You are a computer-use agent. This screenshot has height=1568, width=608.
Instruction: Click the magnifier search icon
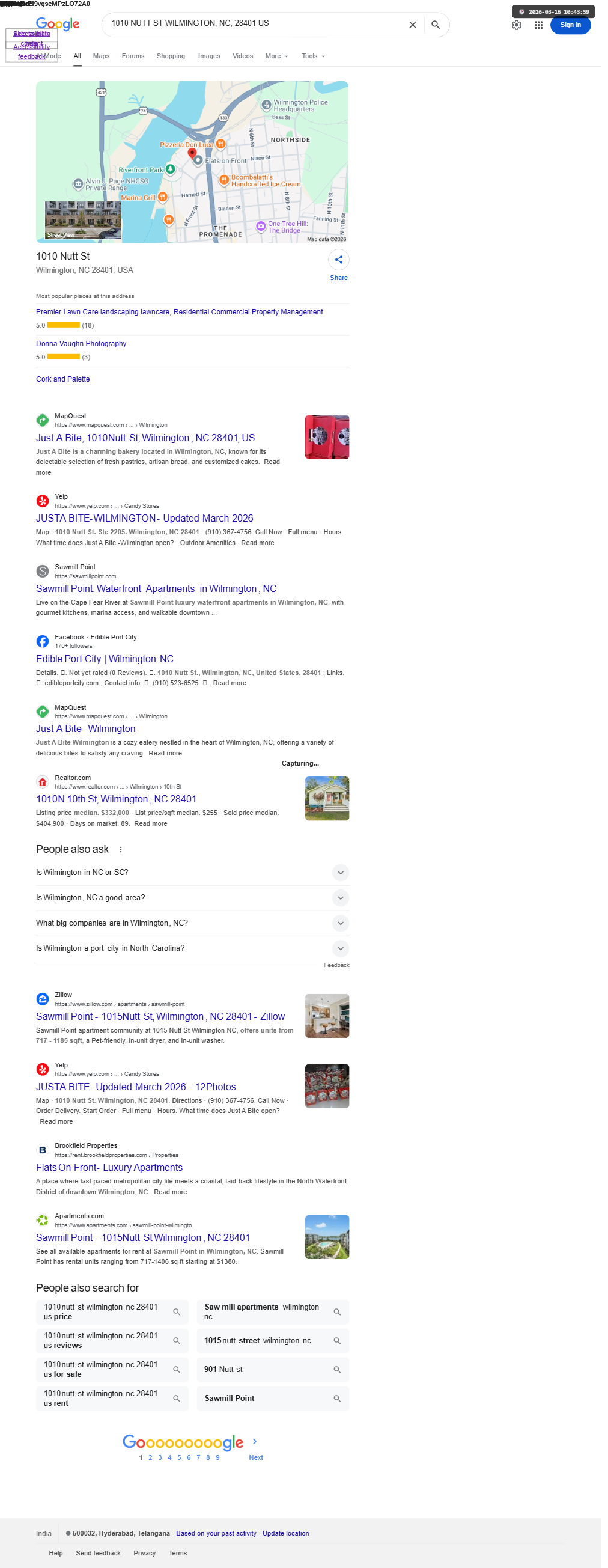440,25
